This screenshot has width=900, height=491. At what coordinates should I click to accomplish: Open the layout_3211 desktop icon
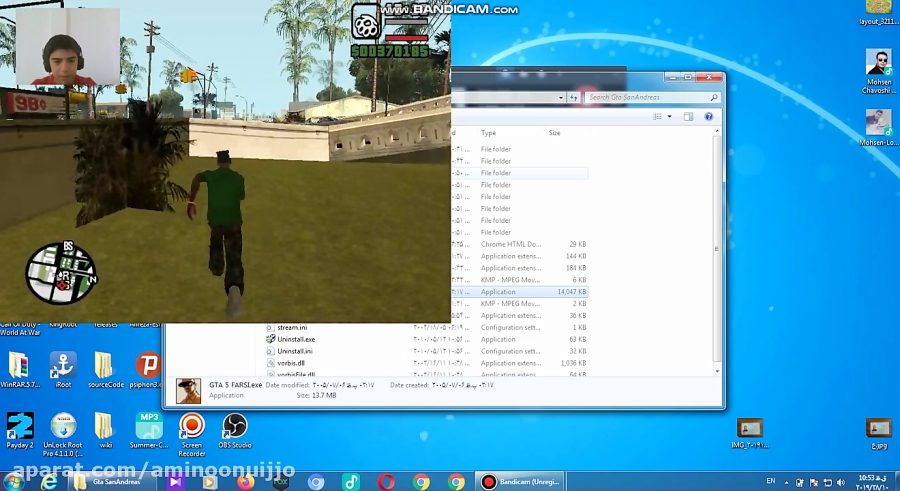tap(878, 13)
